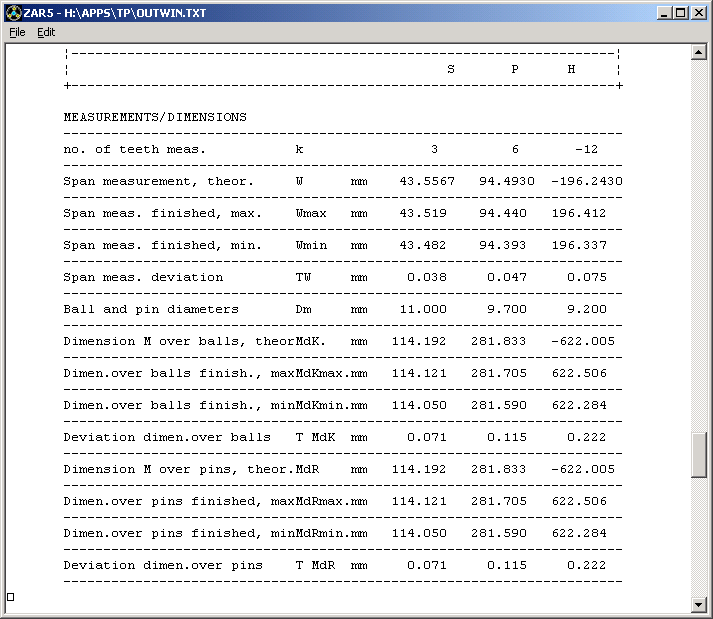The width and height of the screenshot is (713, 619).
Task: Open the File menu
Action: point(17,32)
